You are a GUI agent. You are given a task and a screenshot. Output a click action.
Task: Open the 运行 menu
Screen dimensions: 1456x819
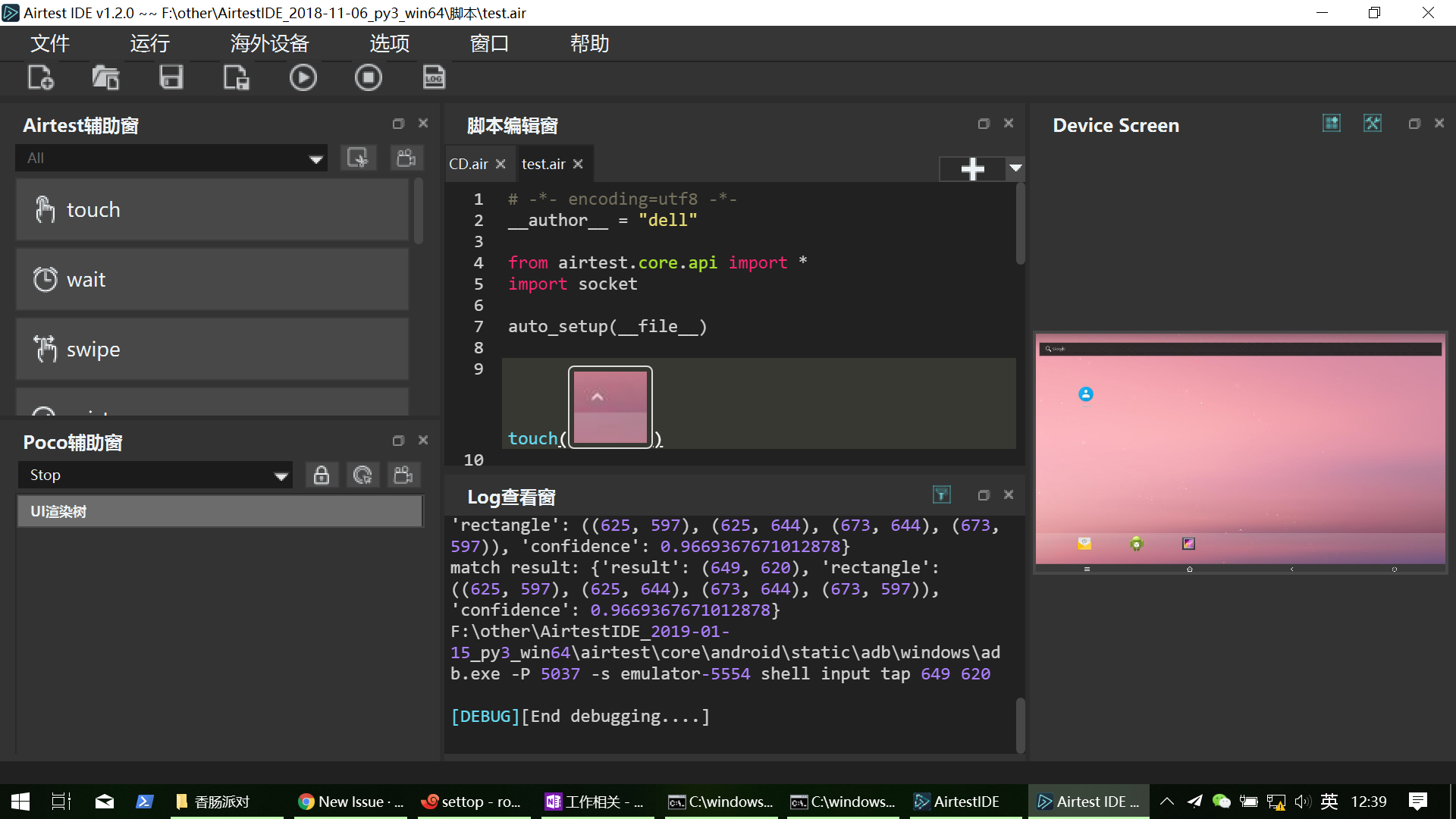click(149, 43)
